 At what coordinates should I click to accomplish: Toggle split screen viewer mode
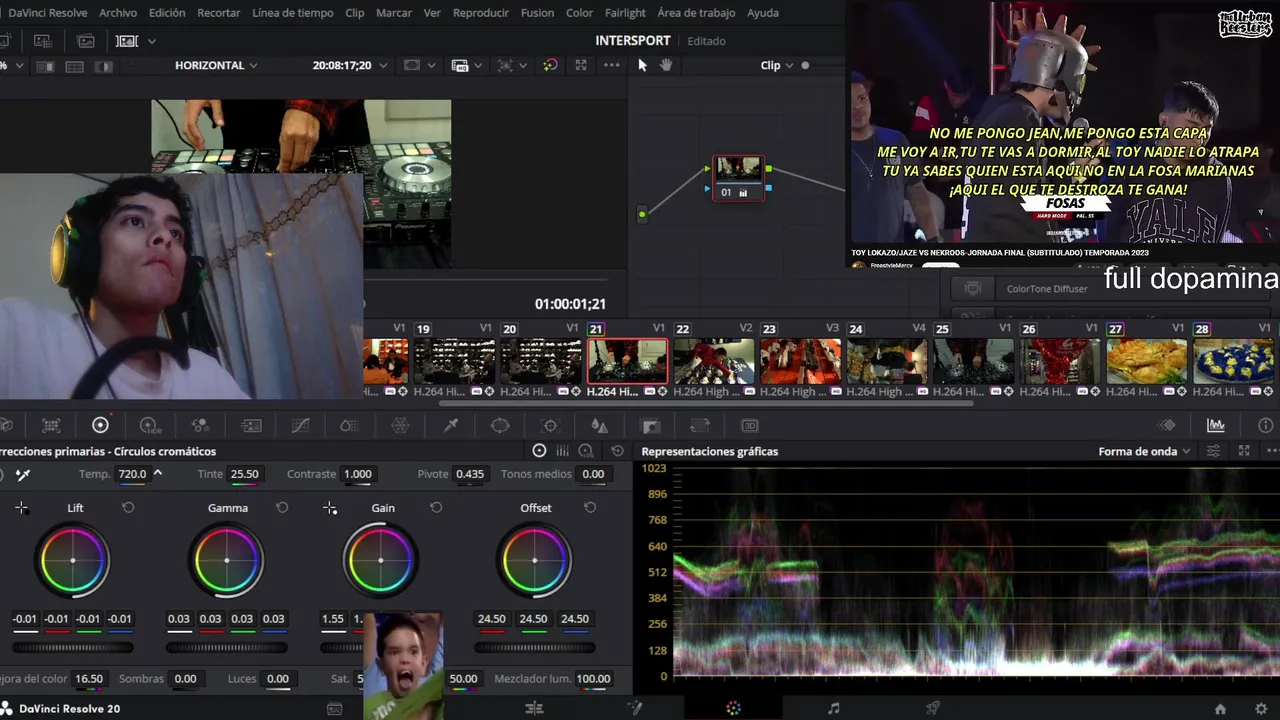point(74,66)
